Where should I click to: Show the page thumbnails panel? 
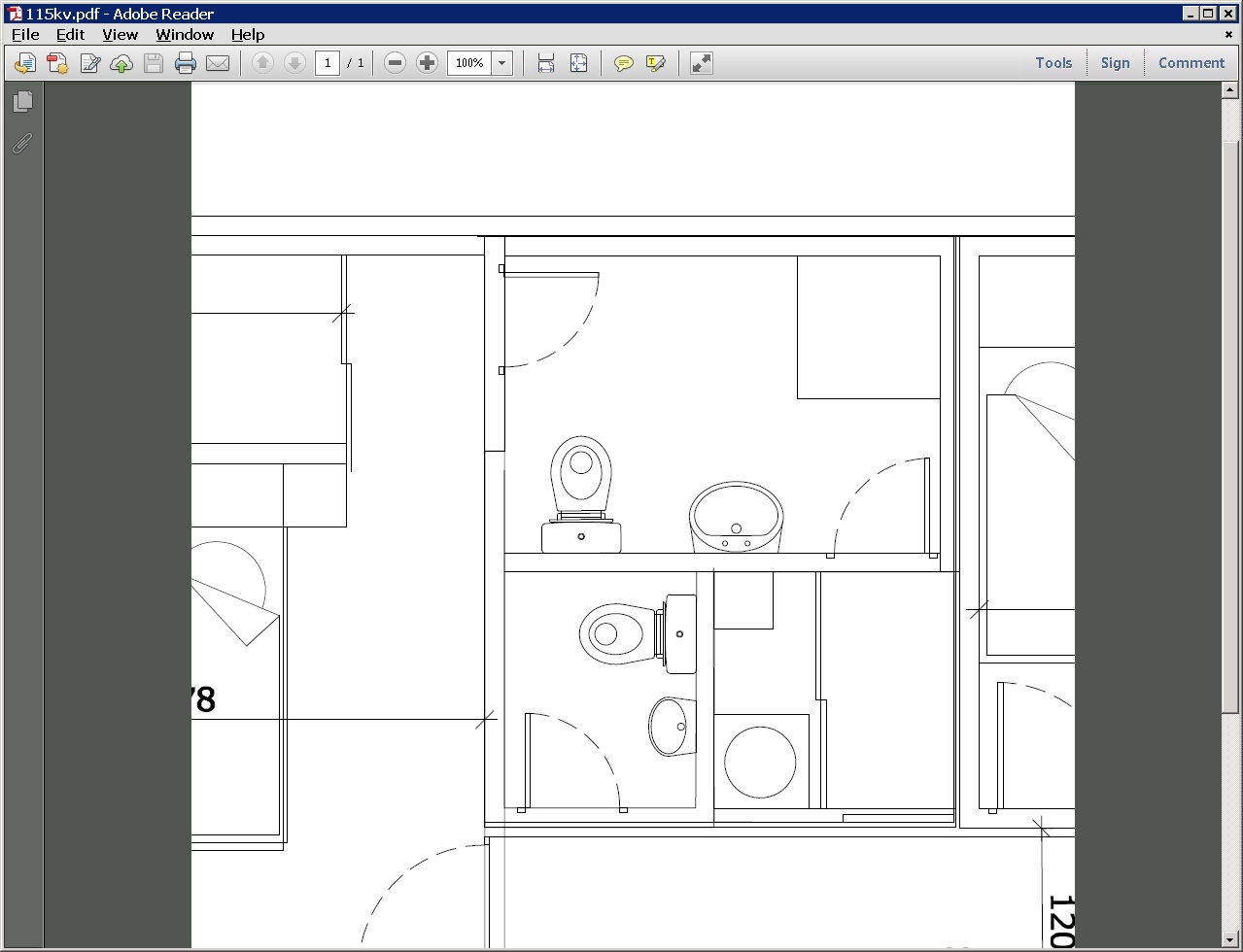pyautogui.click(x=22, y=102)
